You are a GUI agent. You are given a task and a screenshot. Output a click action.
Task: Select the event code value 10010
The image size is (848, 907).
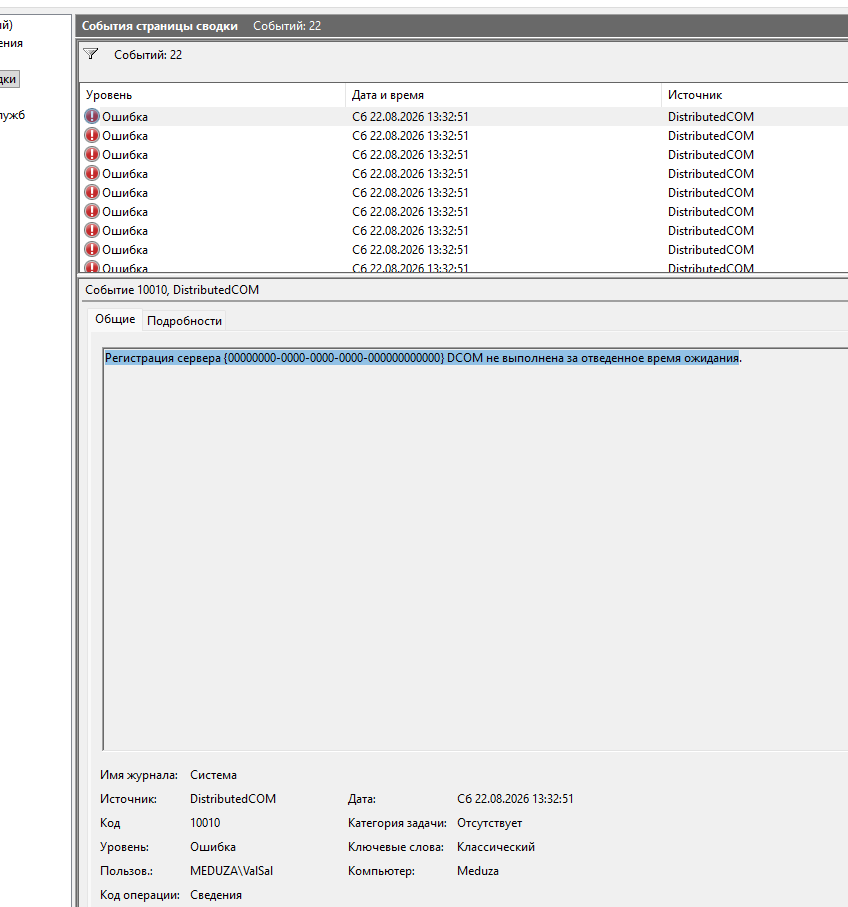click(x=205, y=823)
